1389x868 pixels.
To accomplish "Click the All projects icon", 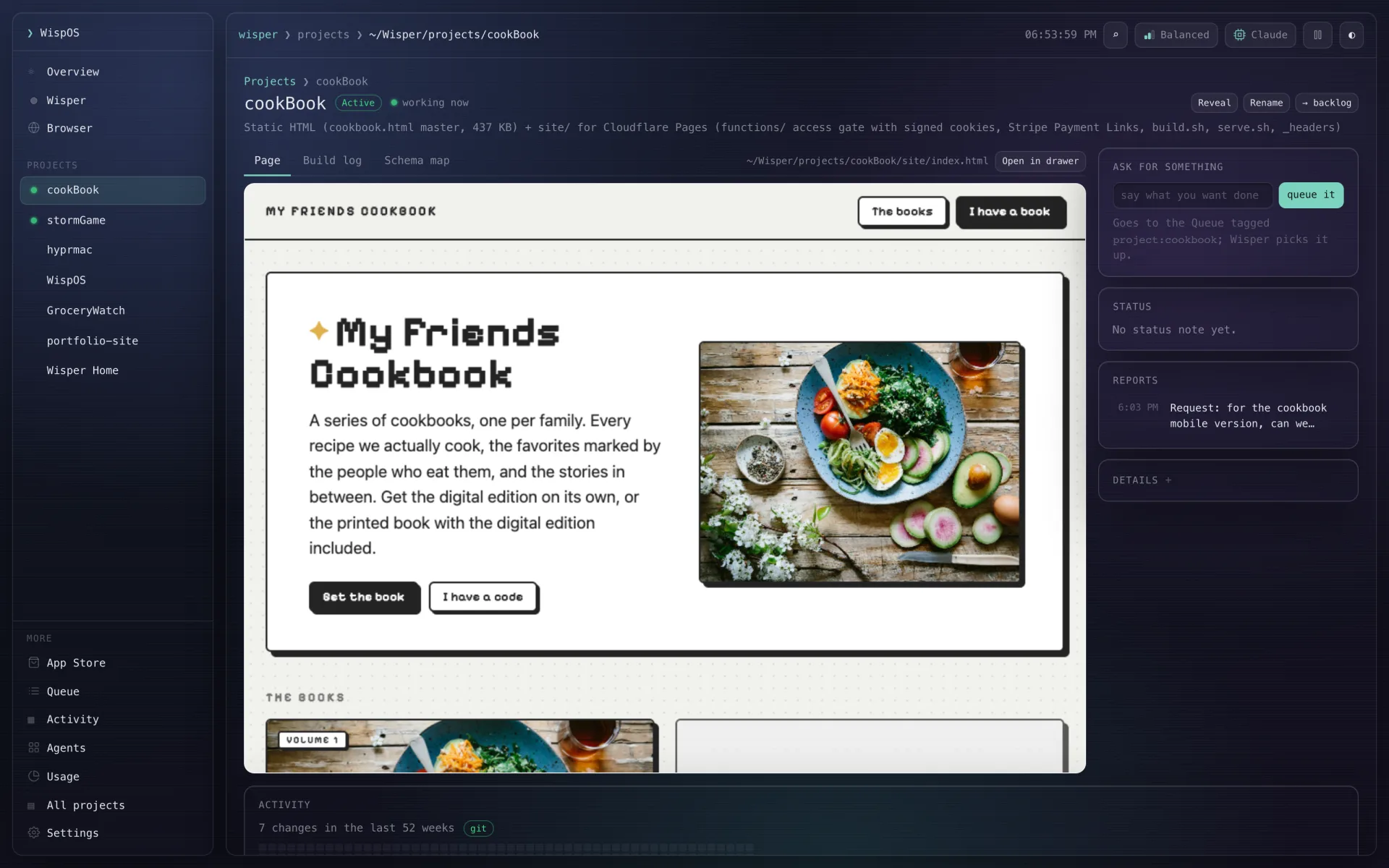I will tap(31, 806).
